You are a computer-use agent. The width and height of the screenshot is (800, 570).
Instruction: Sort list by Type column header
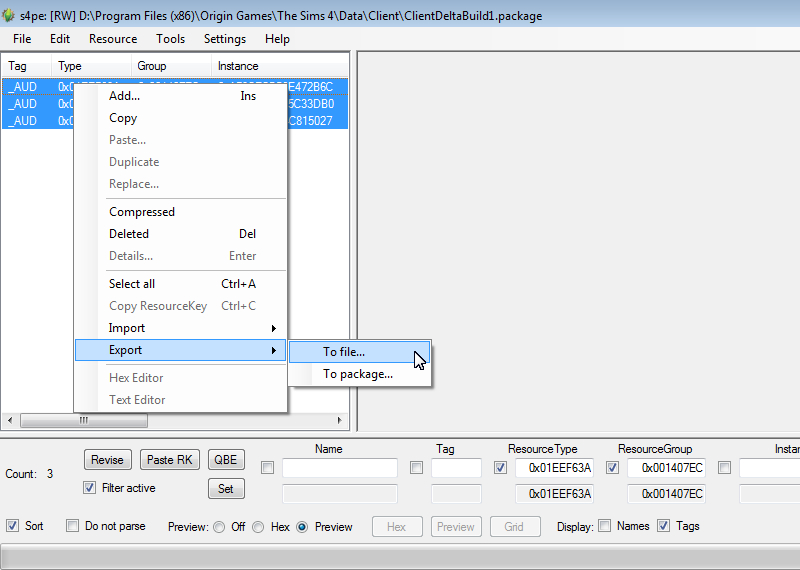coord(91,66)
